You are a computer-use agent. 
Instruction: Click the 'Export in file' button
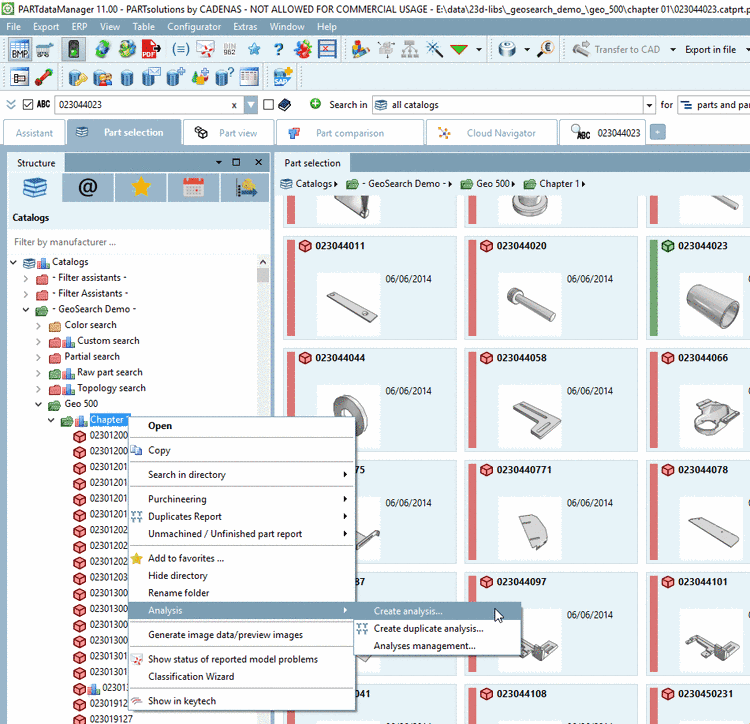pyautogui.click(x=710, y=49)
